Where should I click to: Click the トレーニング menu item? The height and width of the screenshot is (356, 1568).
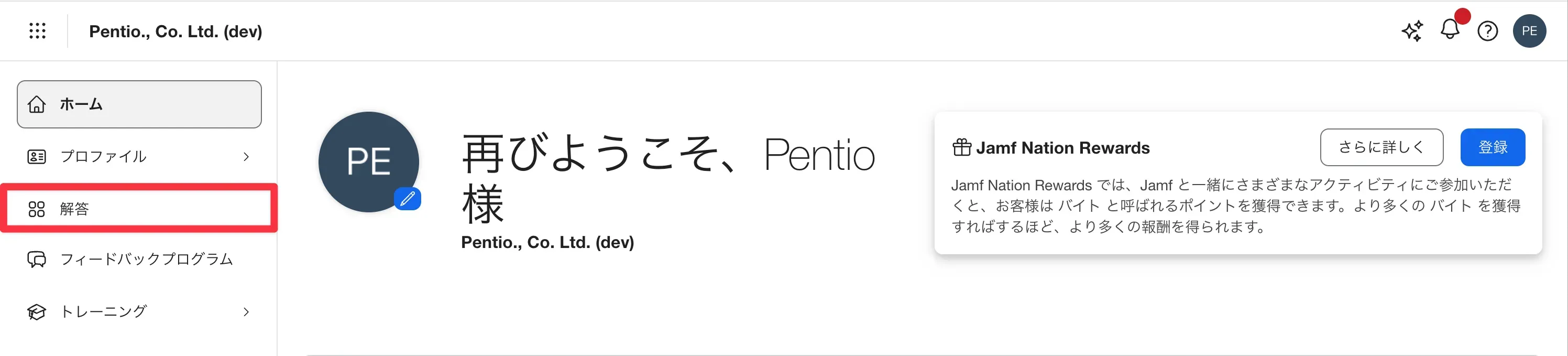click(x=104, y=311)
